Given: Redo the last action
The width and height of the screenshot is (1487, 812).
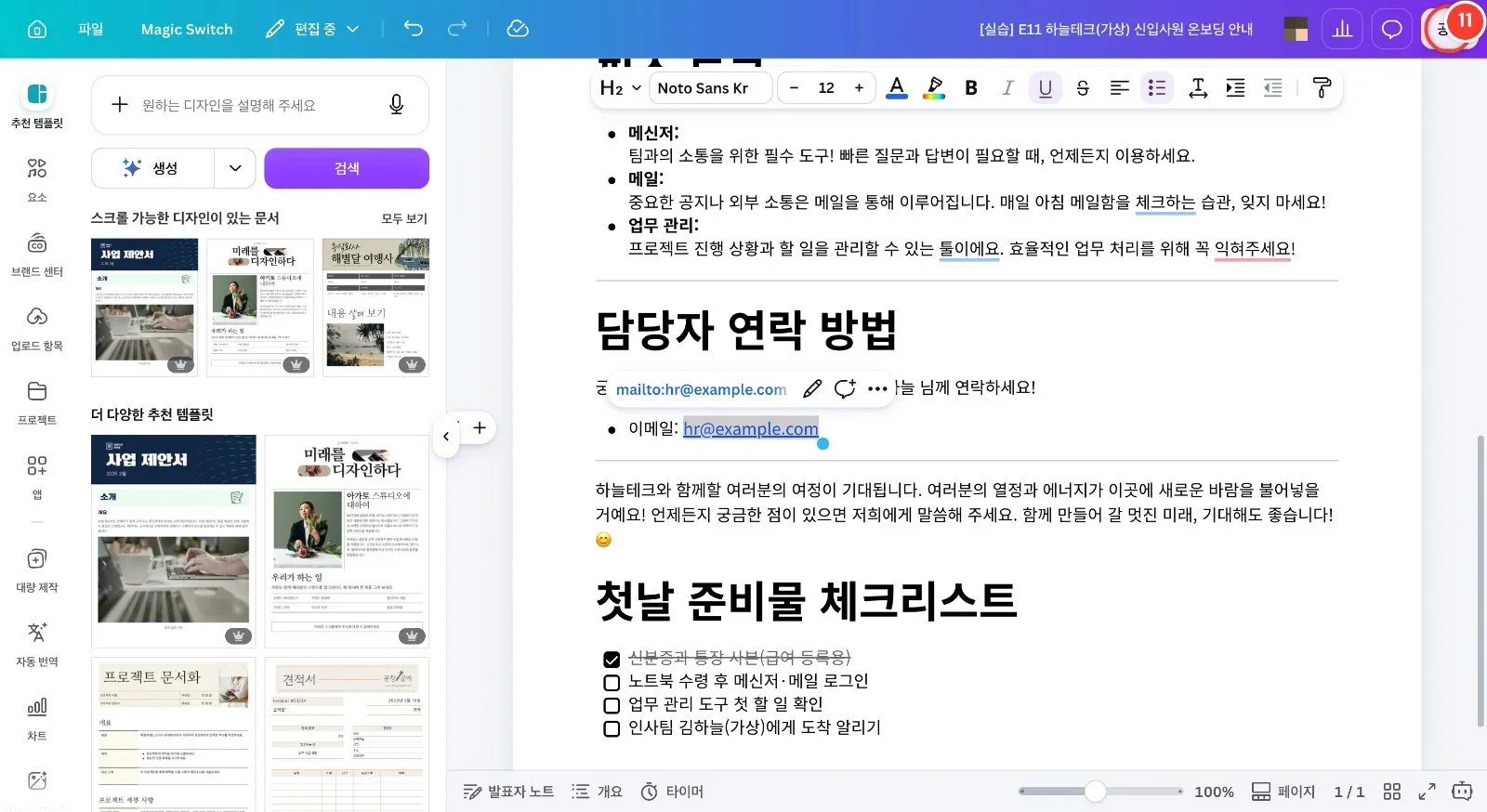Looking at the screenshot, I should click(457, 29).
